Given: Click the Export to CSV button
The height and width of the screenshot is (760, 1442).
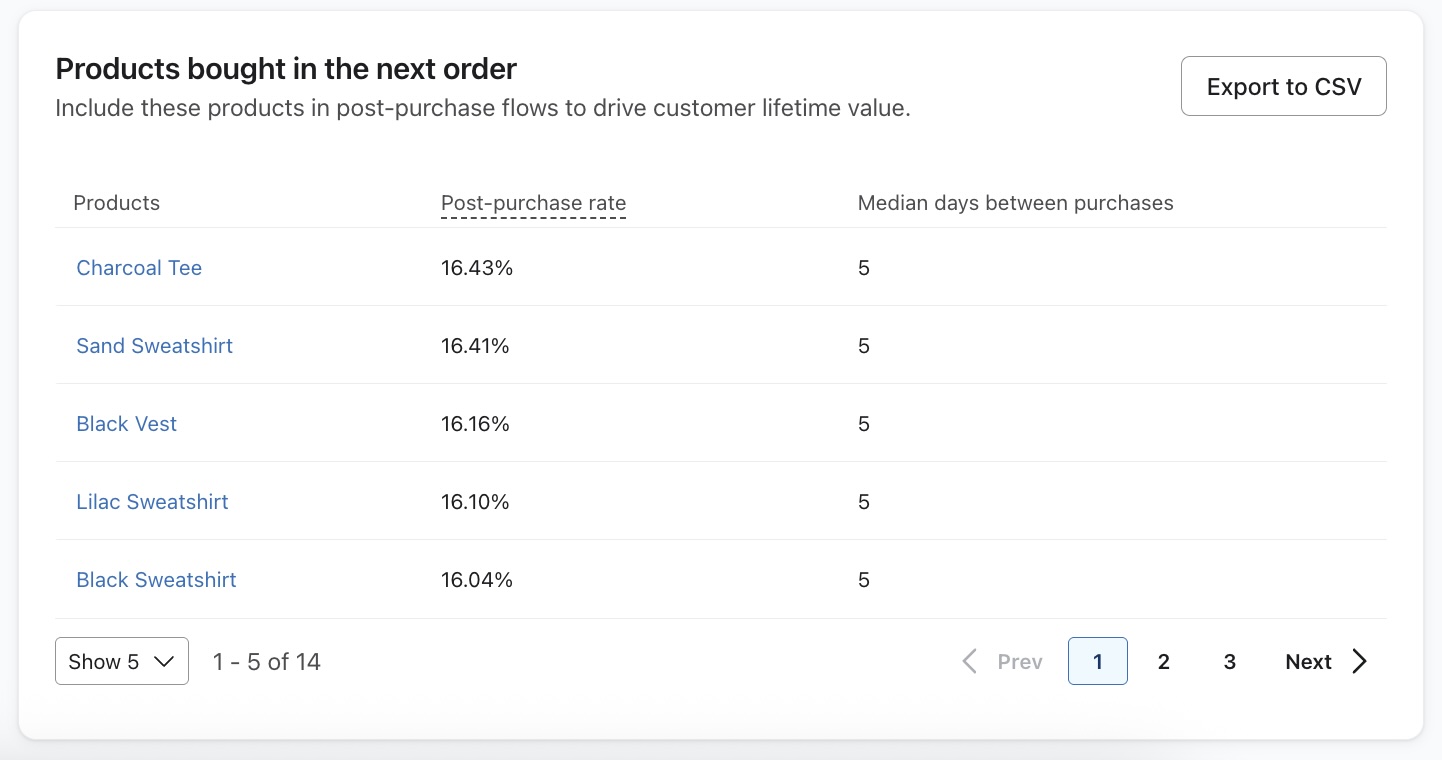Looking at the screenshot, I should tap(1283, 86).
